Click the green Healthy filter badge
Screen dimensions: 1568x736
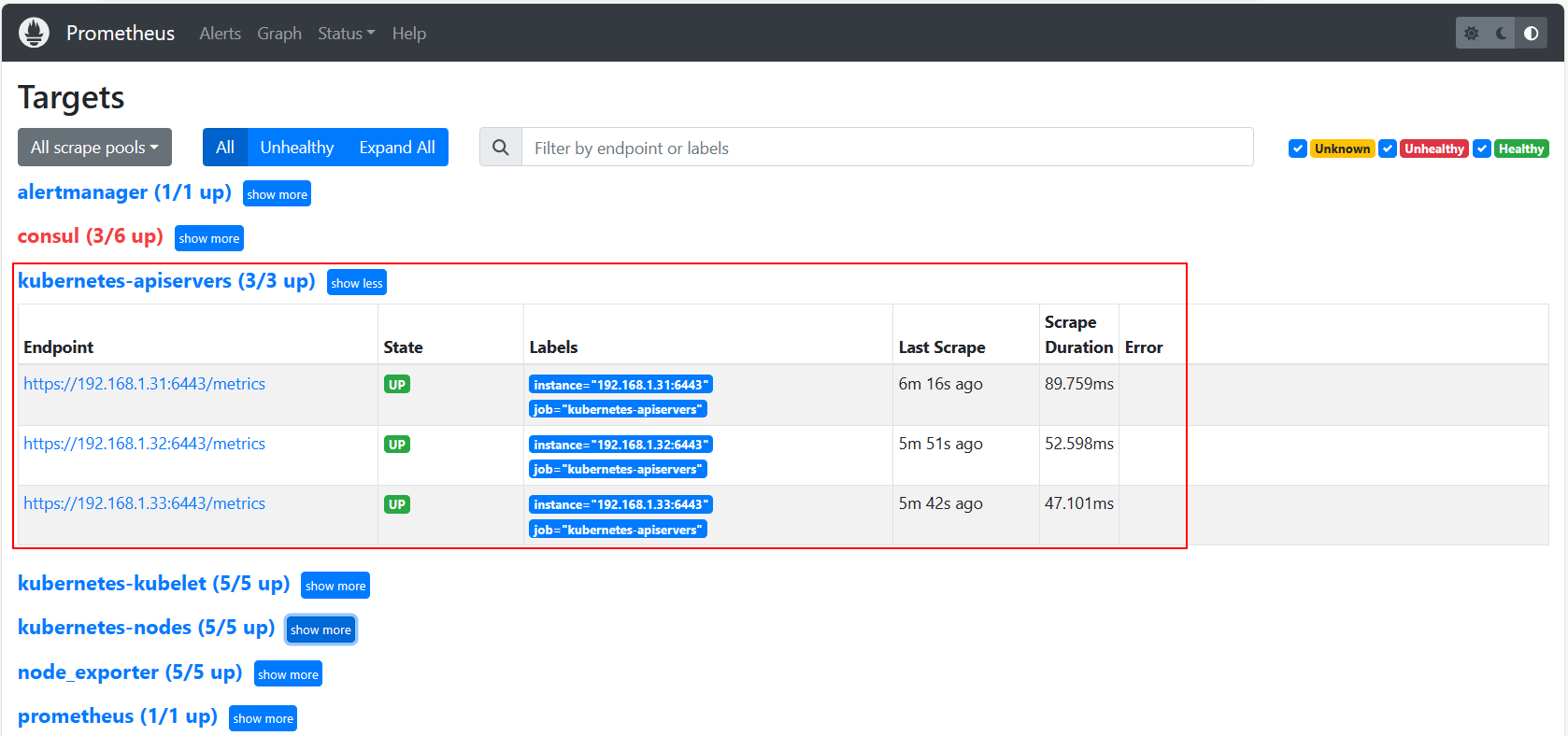click(1521, 149)
